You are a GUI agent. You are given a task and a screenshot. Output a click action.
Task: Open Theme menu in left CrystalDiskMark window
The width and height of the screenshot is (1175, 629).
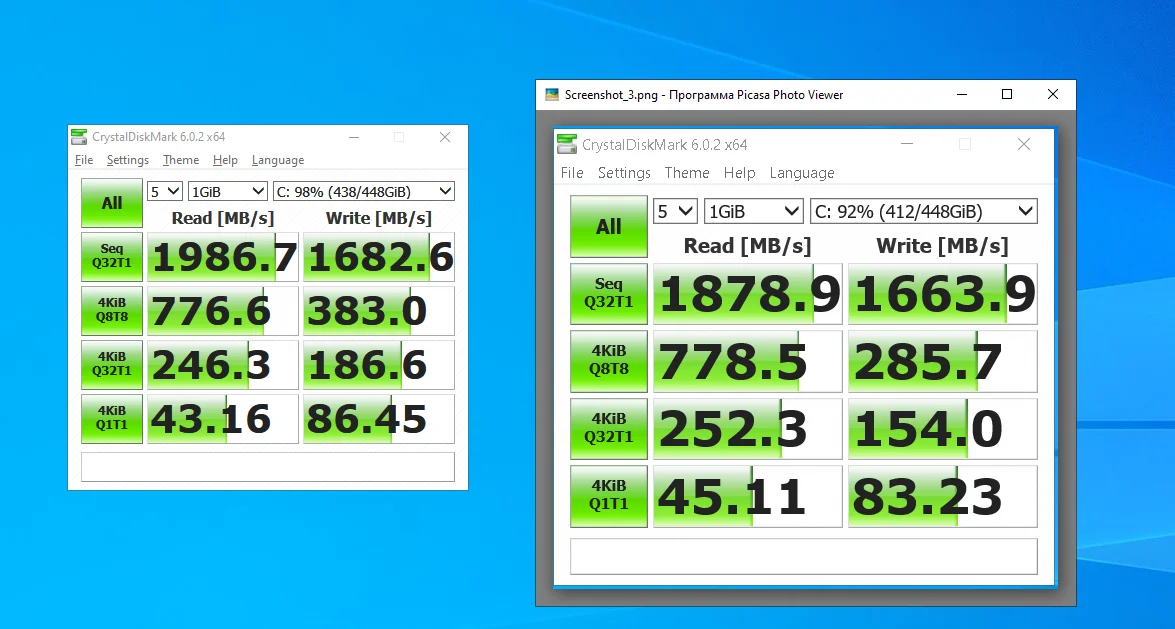(x=181, y=160)
